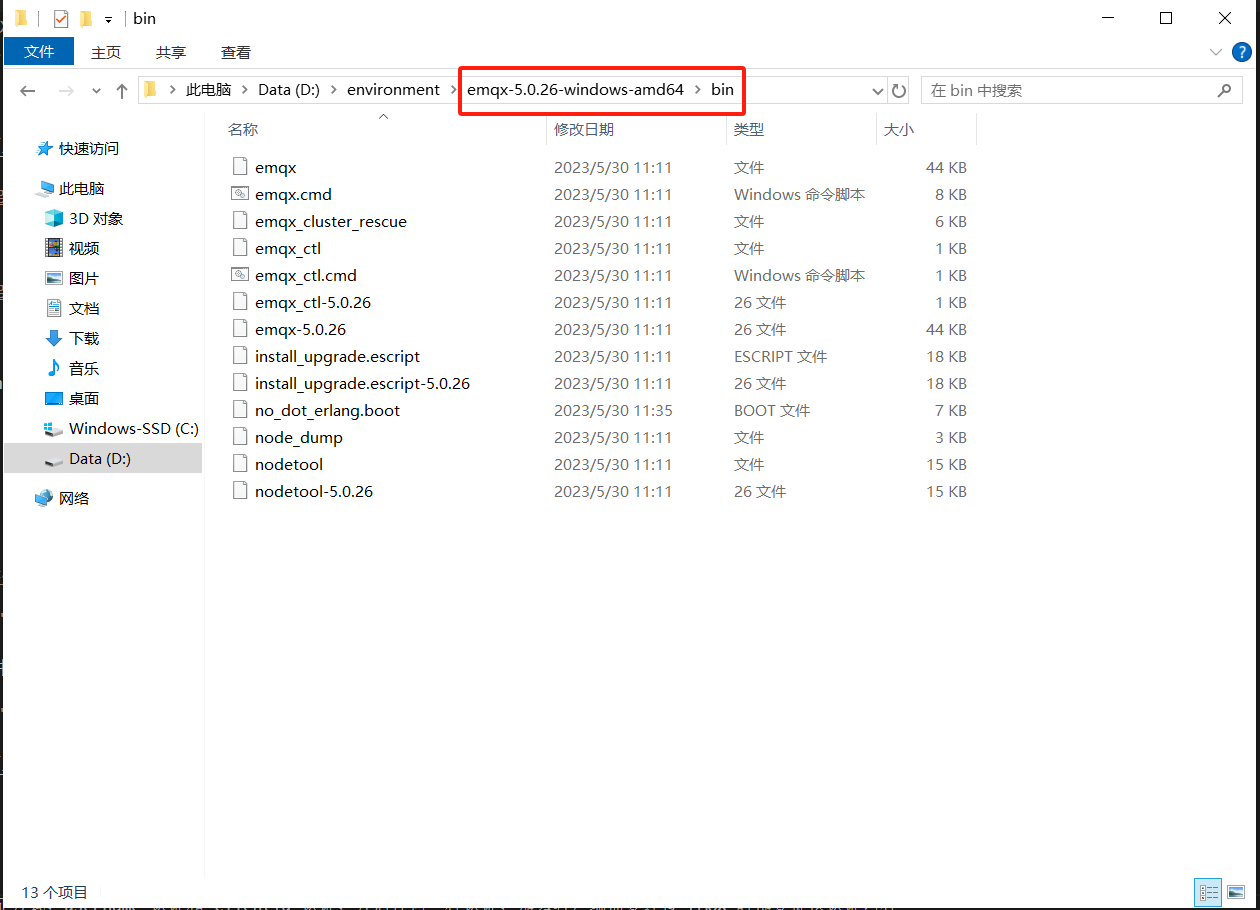
Task: Open the 共享 ribbon tab
Action: (171, 52)
